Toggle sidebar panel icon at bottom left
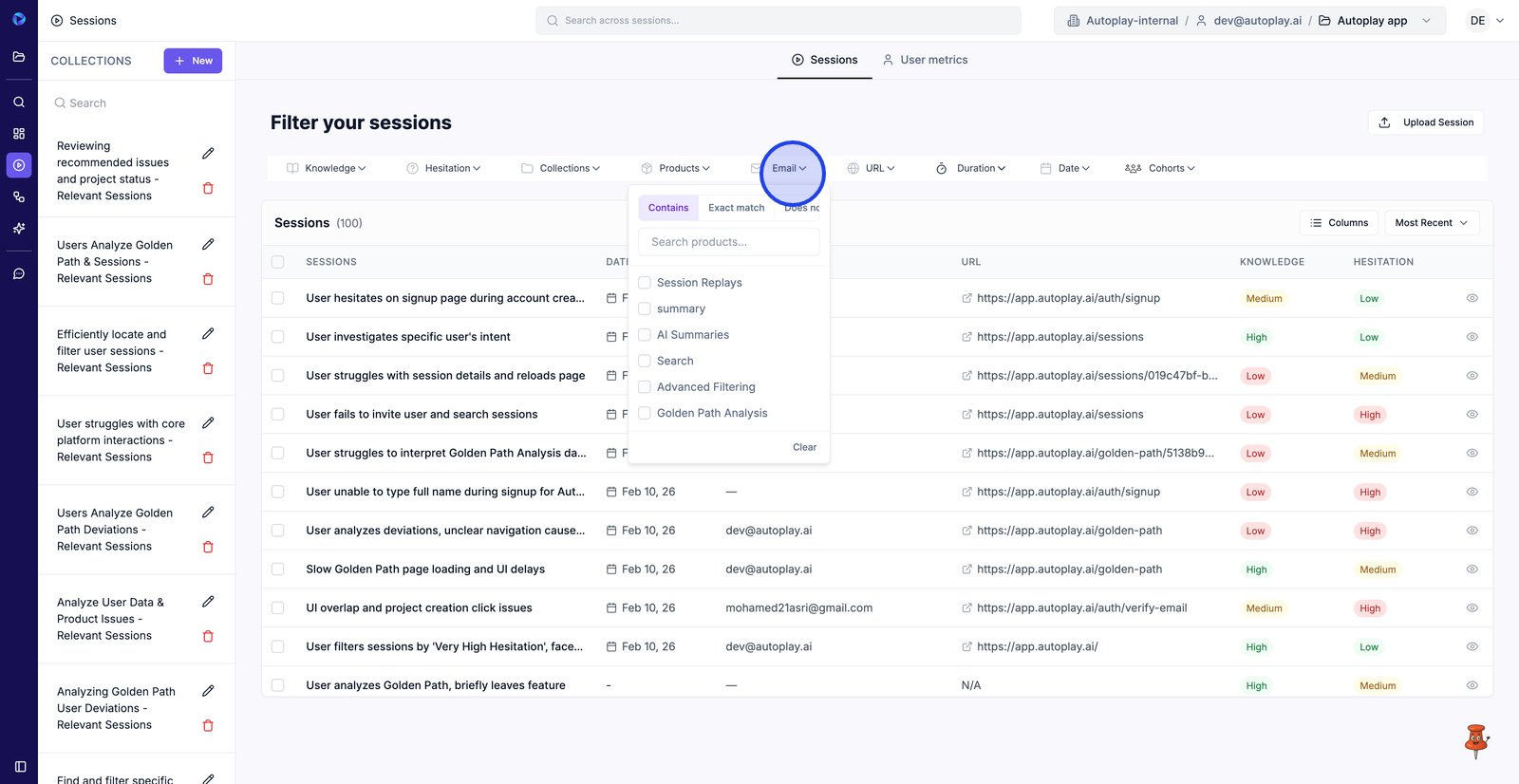This screenshot has width=1519, height=784. click(x=20, y=766)
